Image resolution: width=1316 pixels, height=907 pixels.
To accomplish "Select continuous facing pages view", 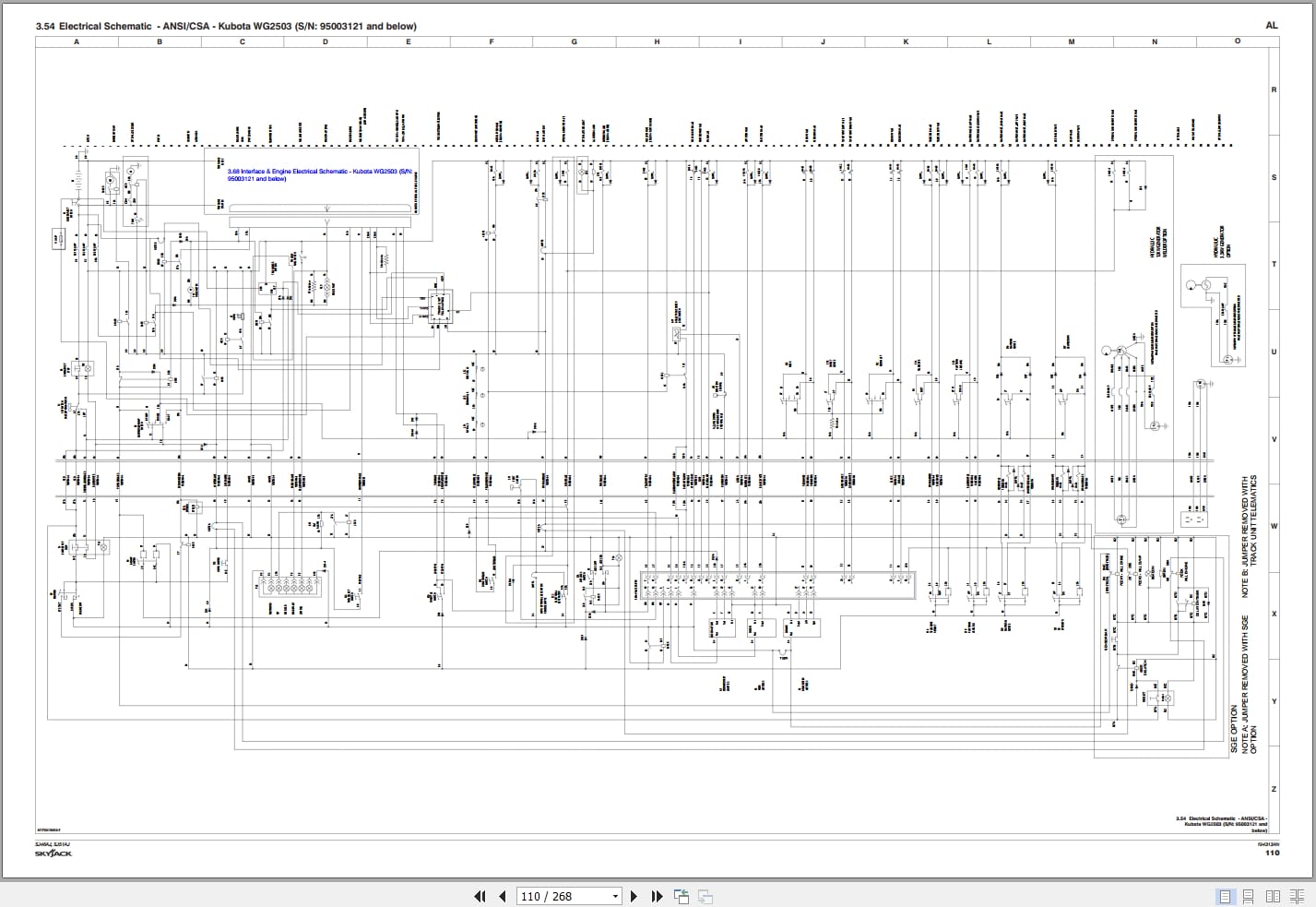I will click(1298, 896).
